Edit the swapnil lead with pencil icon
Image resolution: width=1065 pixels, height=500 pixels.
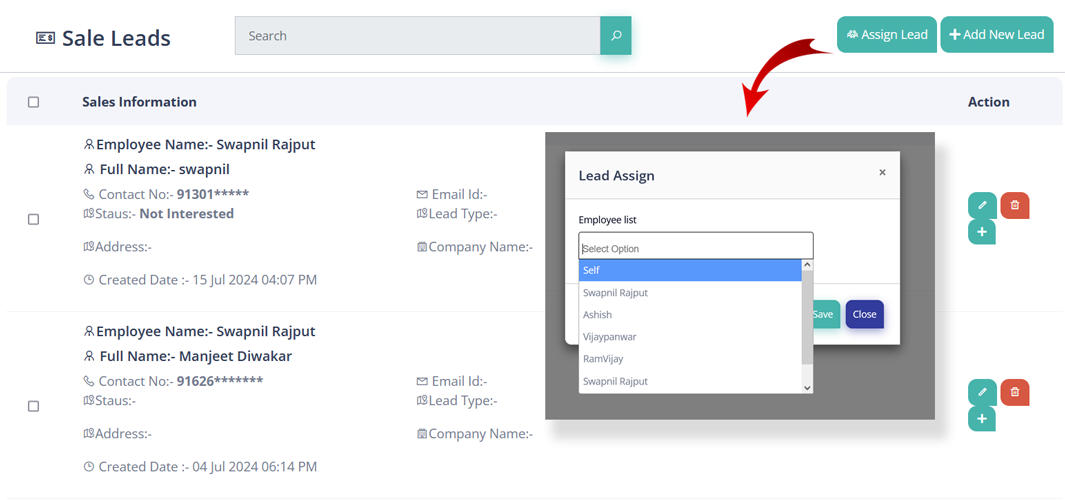point(982,205)
